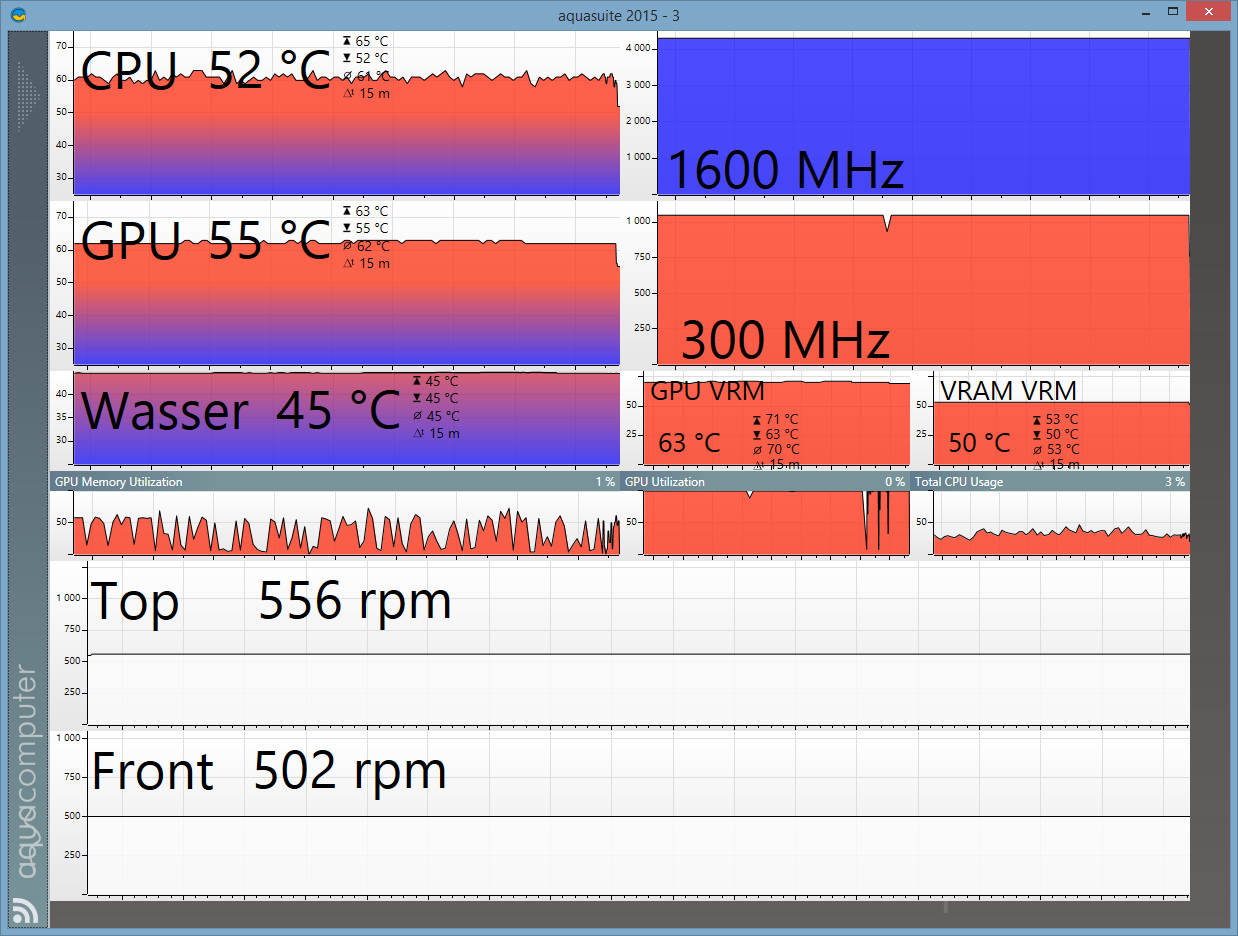Select the 'GPU 55 °C' temperature label

(x=205, y=241)
